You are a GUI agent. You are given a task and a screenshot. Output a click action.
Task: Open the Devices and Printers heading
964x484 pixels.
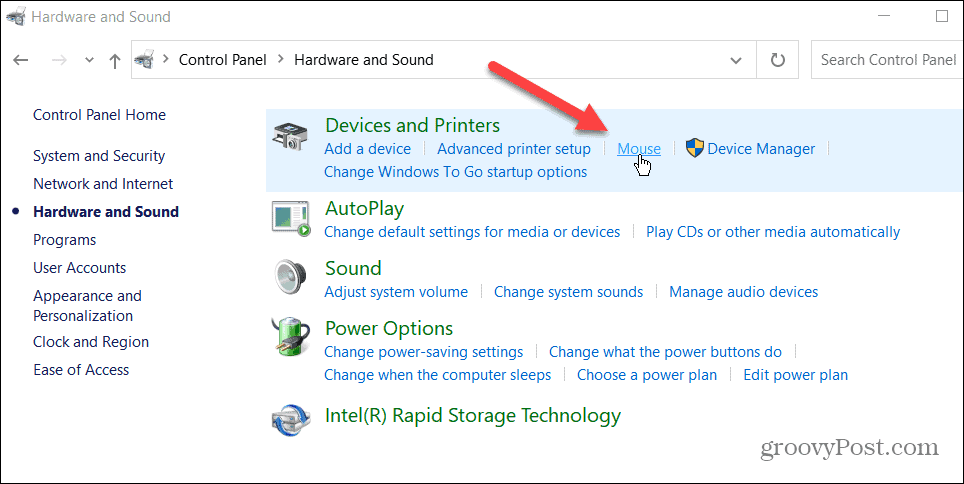point(413,125)
